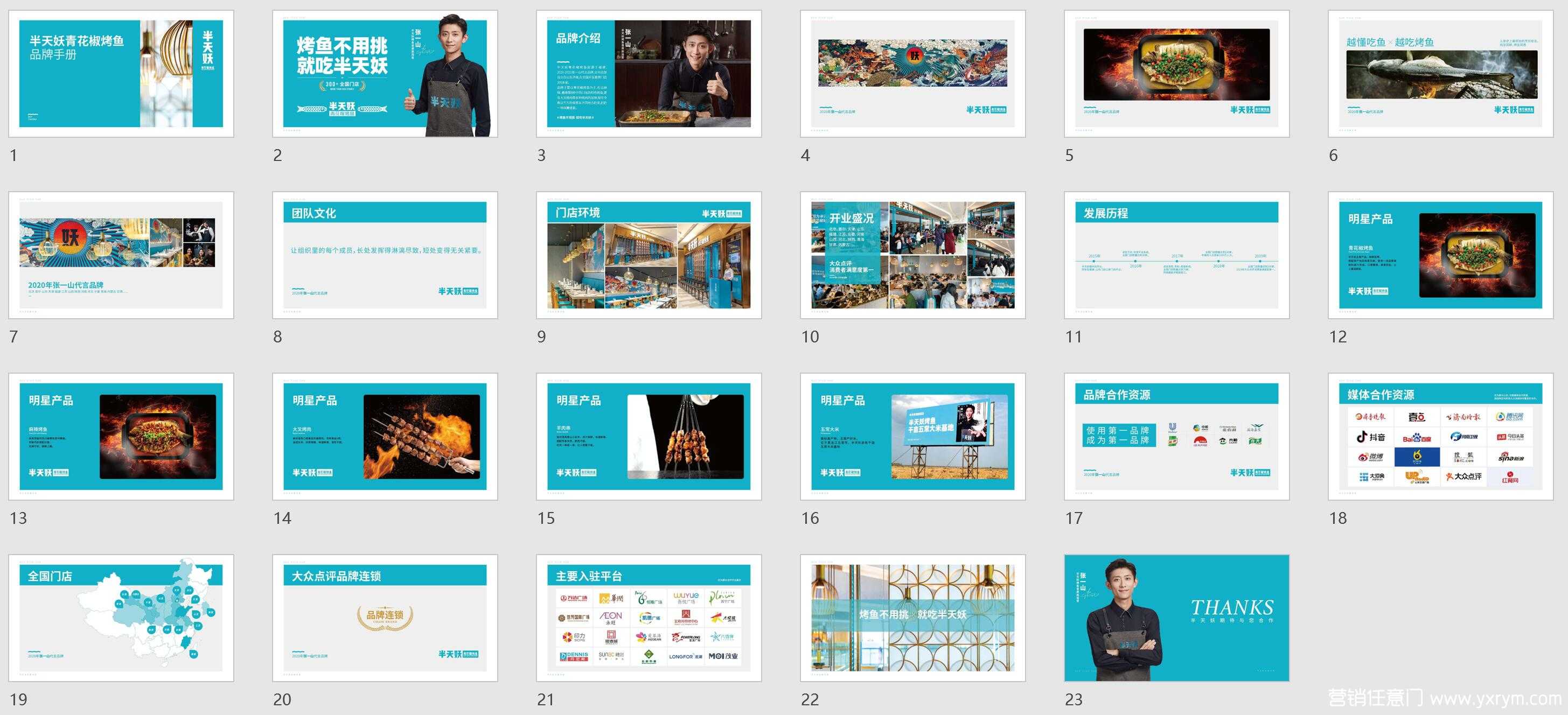Click slide number label 18

click(1338, 518)
